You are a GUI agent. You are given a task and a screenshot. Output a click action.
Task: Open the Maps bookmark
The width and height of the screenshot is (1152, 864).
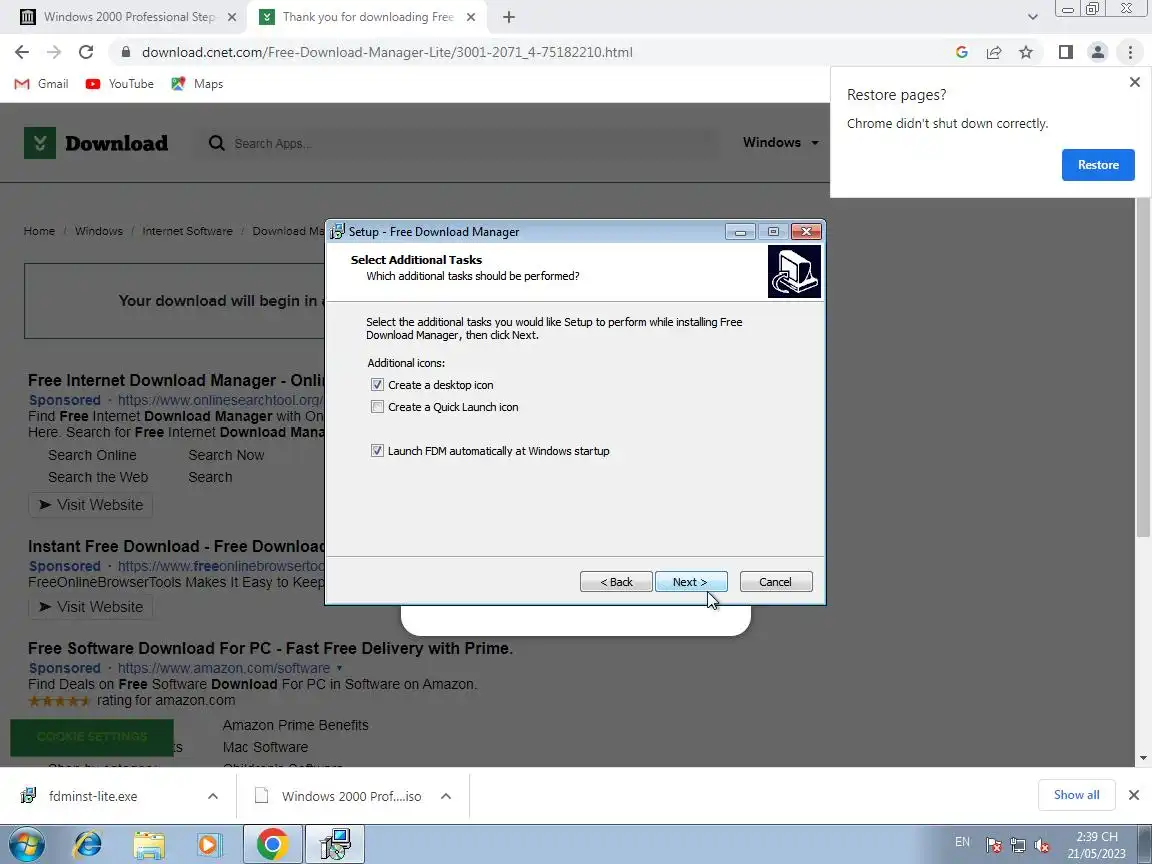197,84
